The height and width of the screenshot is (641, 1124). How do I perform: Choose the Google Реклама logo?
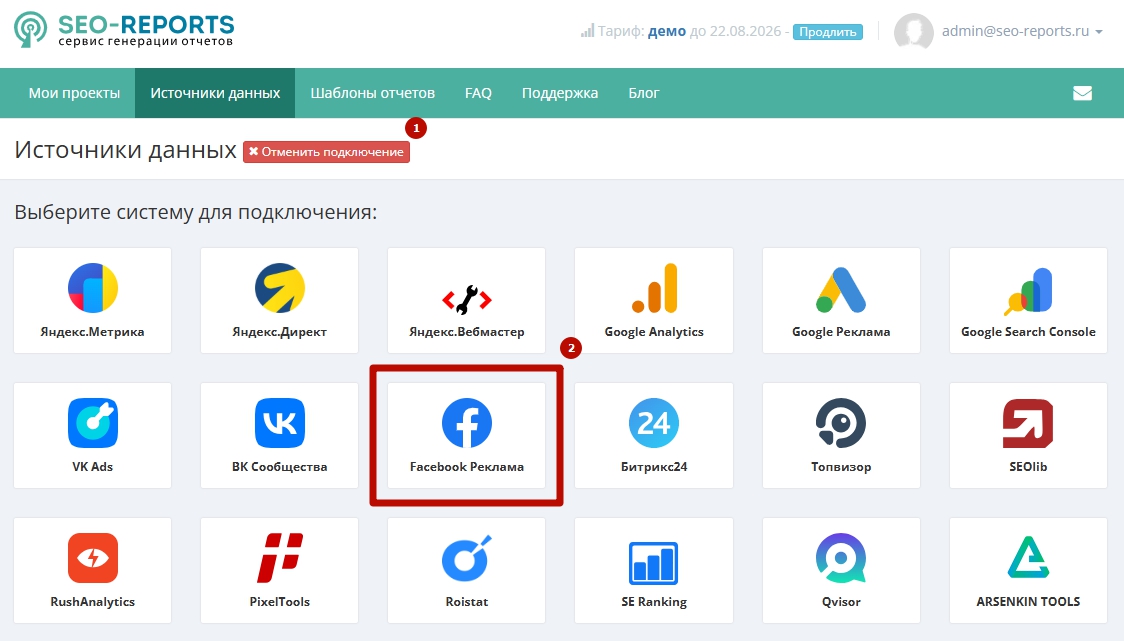tap(841, 290)
